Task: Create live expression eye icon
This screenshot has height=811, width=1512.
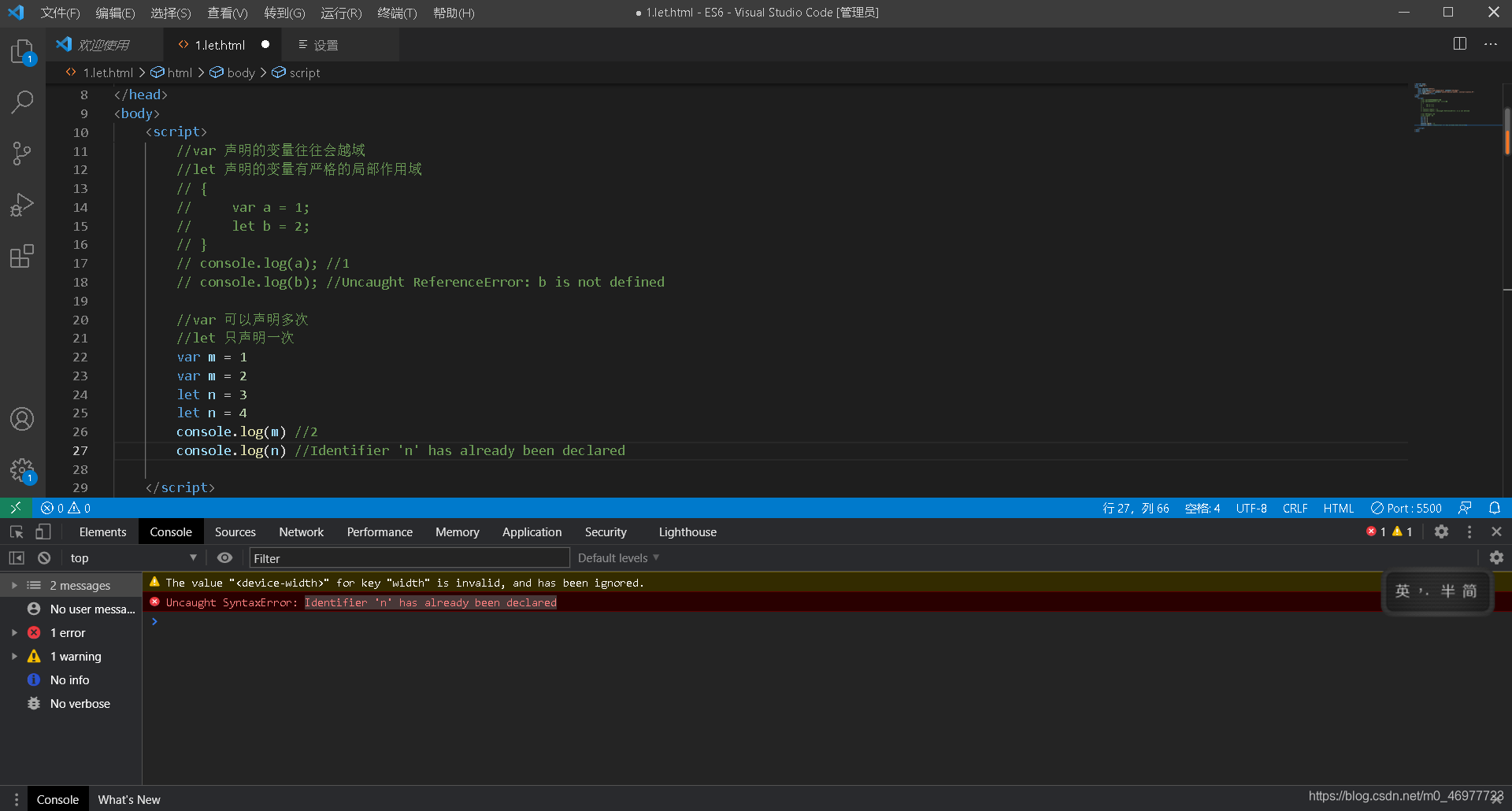Action: pyautogui.click(x=224, y=557)
